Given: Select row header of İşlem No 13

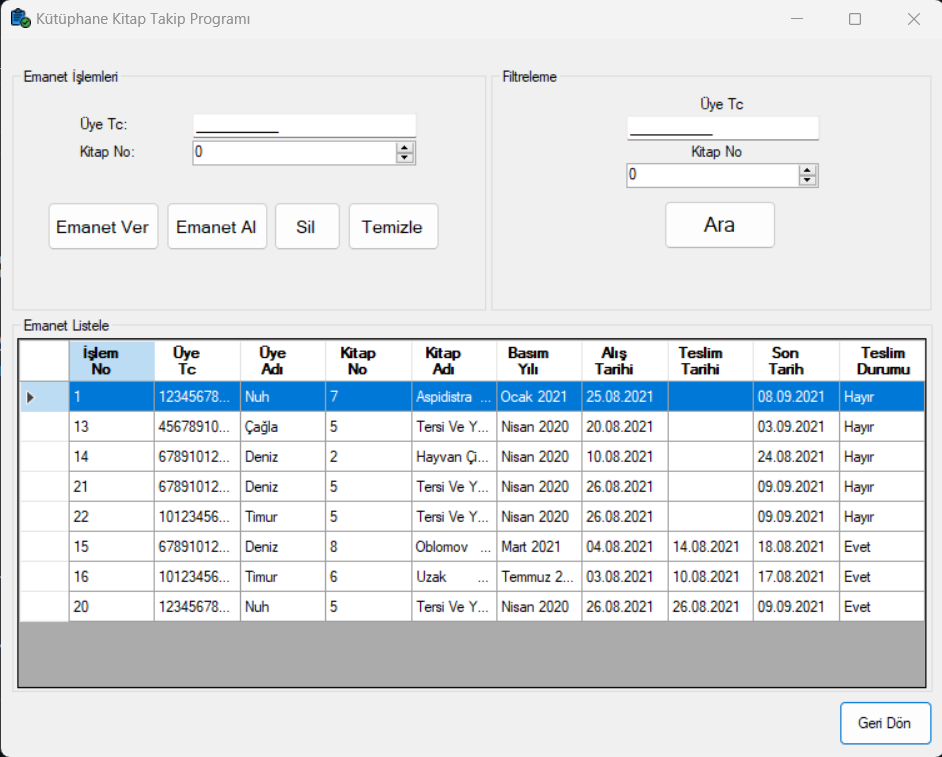Looking at the screenshot, I should [x=44, y=427].
